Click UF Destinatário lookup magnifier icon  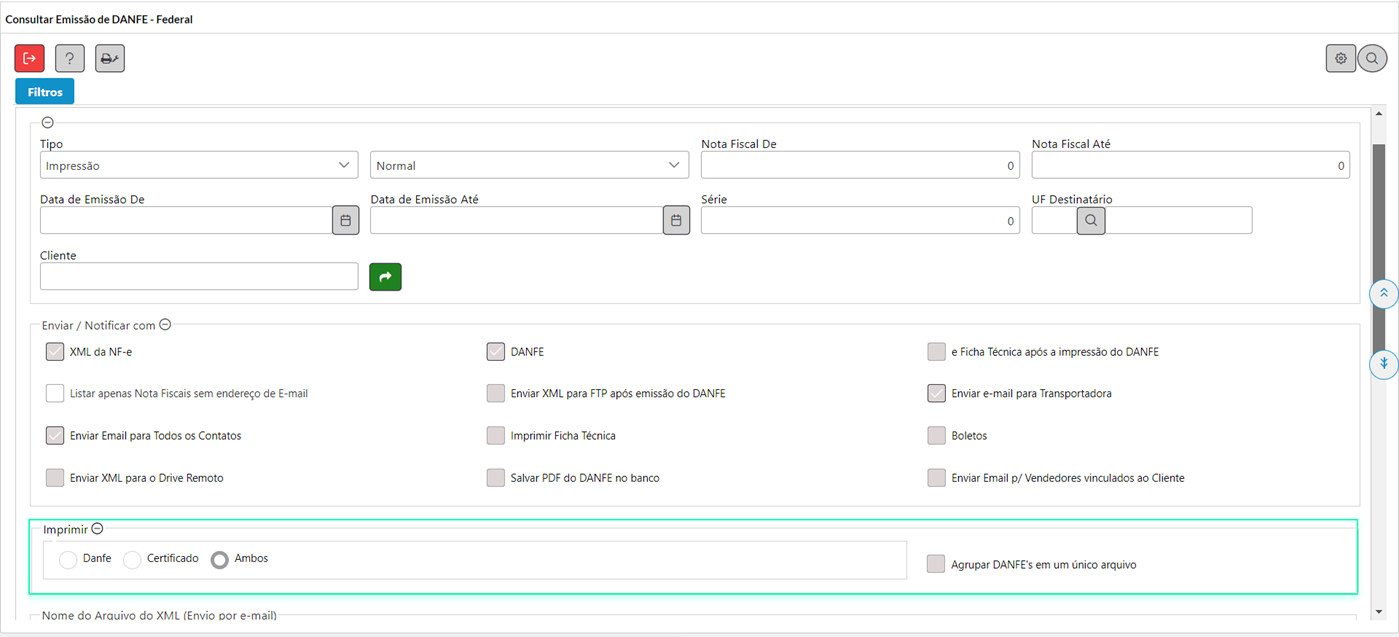(x=1091, y=220)
